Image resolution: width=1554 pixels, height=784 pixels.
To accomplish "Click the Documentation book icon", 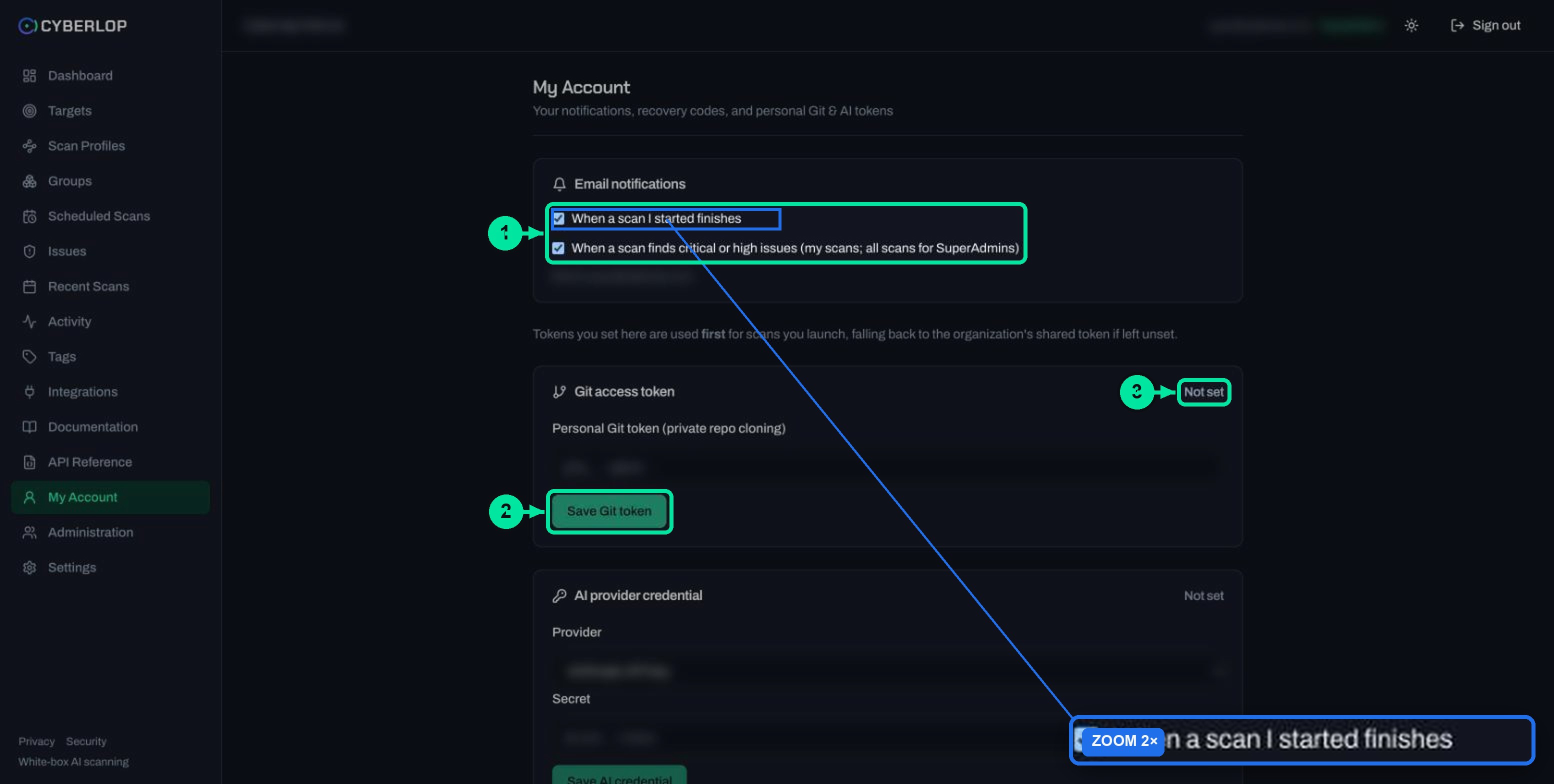I will (x=29, y=427).
